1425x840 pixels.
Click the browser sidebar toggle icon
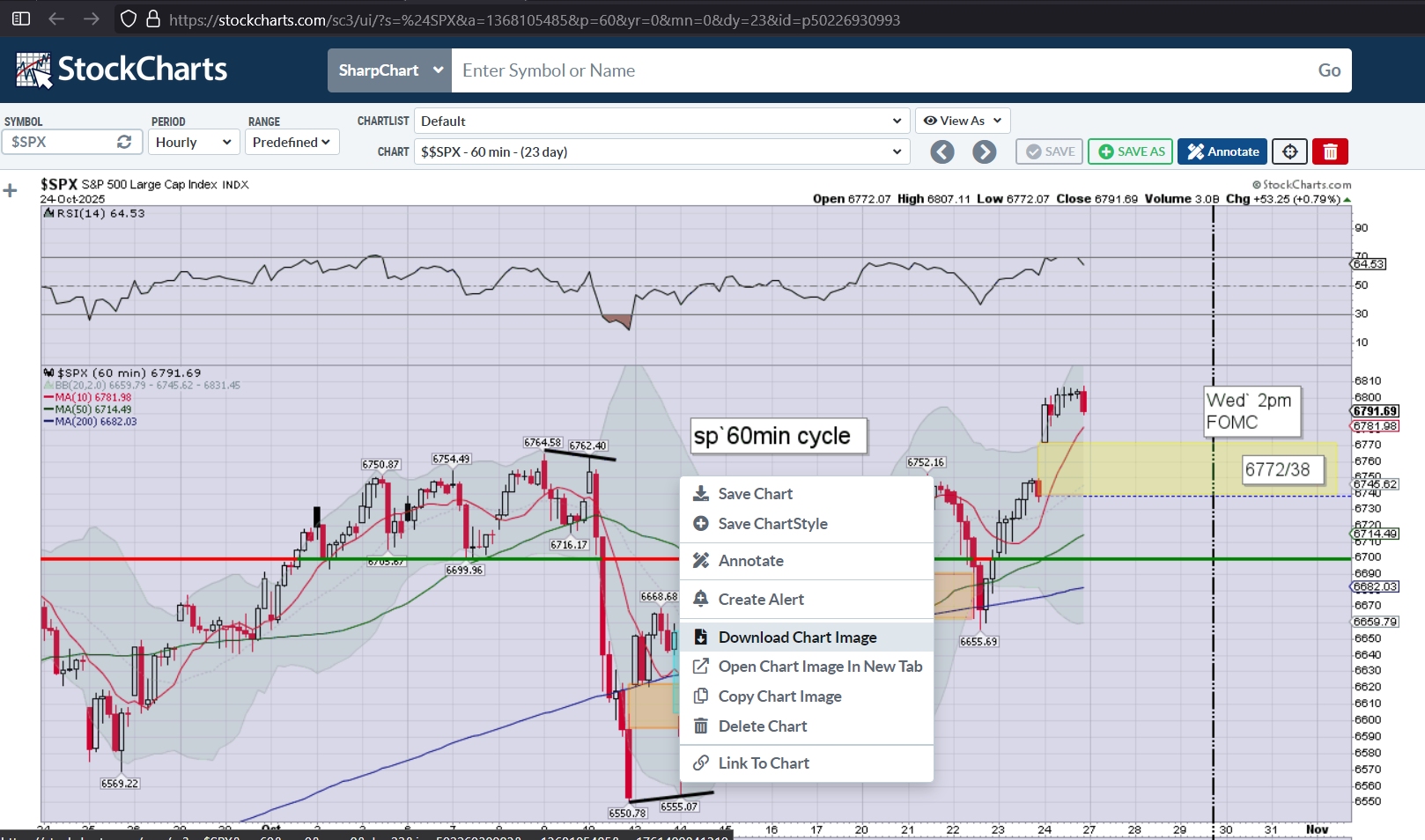coord(21,18)
